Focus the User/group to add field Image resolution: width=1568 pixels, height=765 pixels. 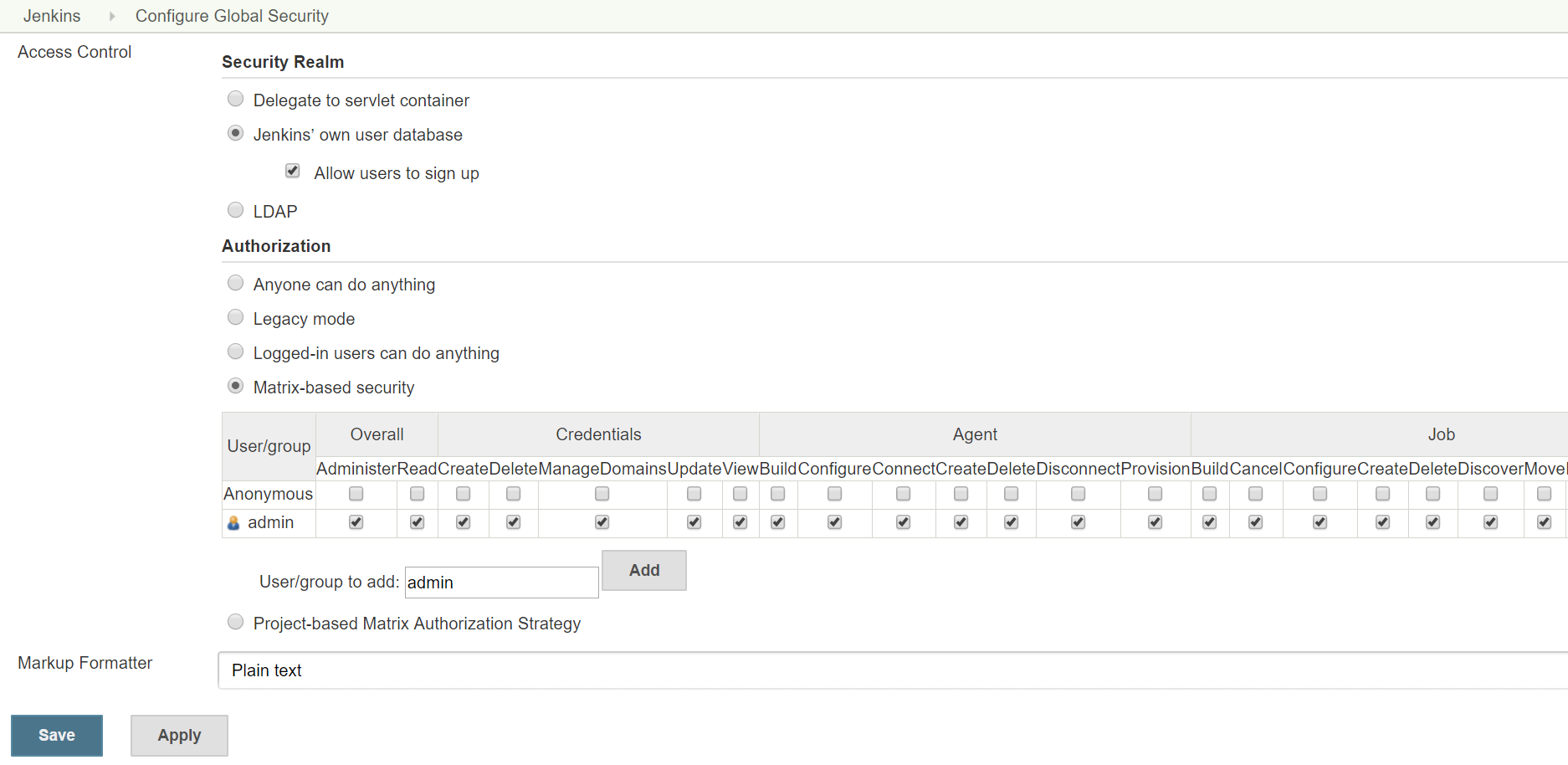[502, 583]
